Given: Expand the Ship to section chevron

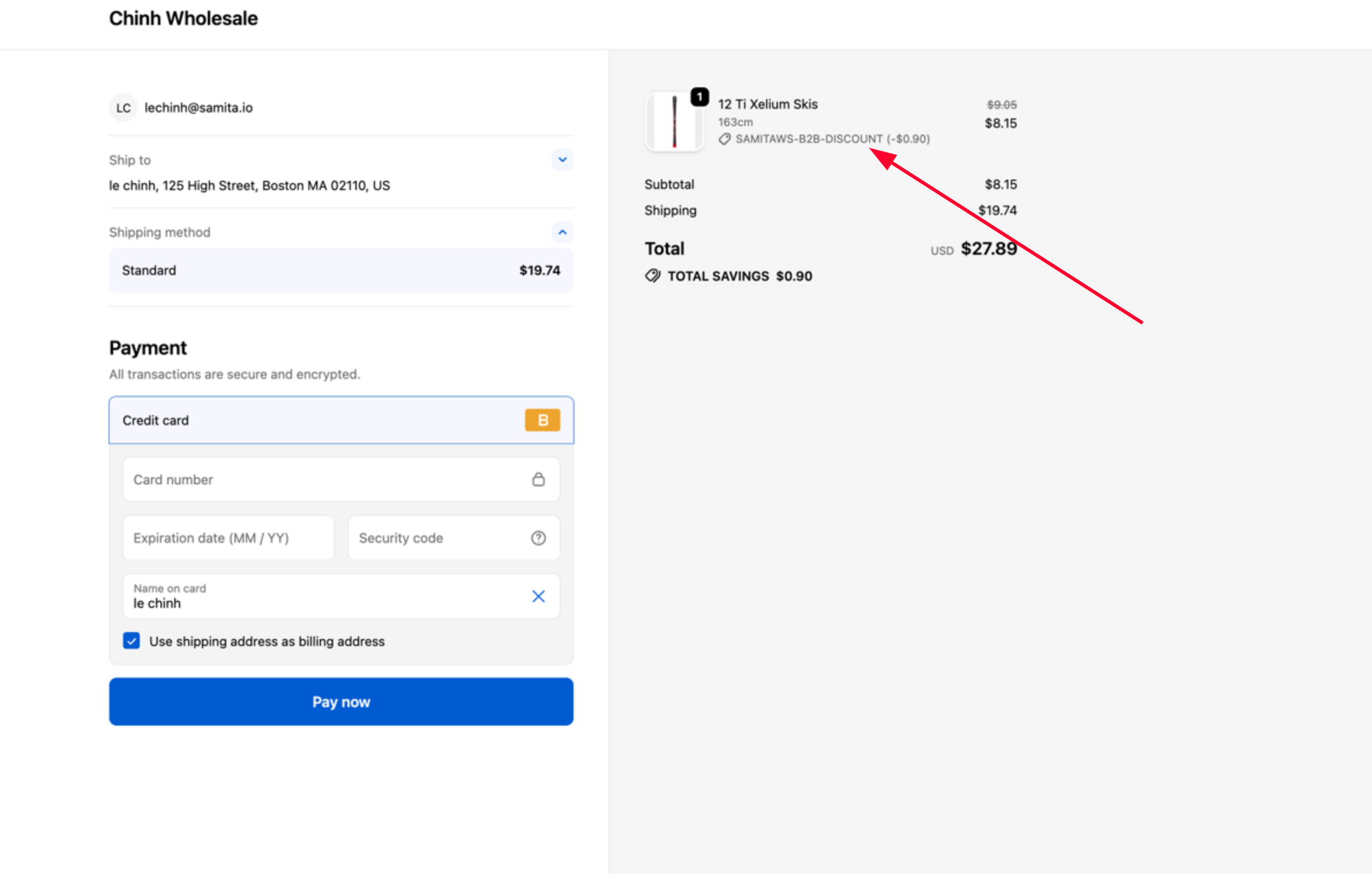Looking at the screenshot, I should [x=562, y=160].
